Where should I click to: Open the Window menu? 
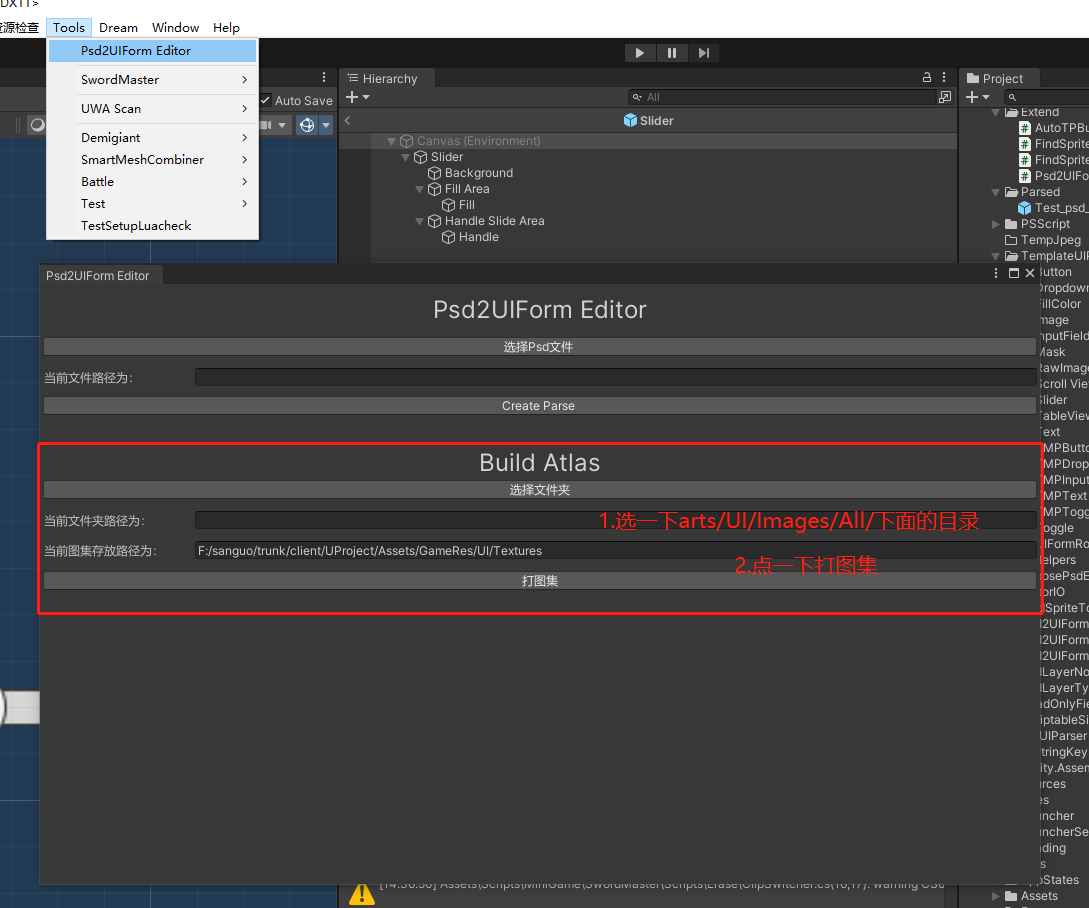175,28
